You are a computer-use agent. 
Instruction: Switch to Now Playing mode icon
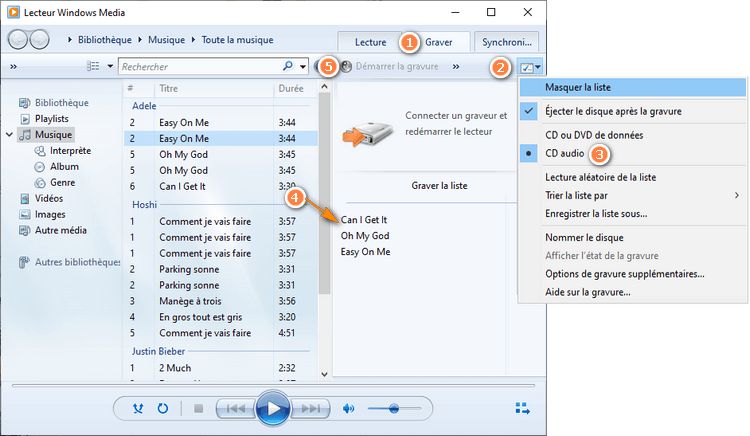tap(522, 408)
